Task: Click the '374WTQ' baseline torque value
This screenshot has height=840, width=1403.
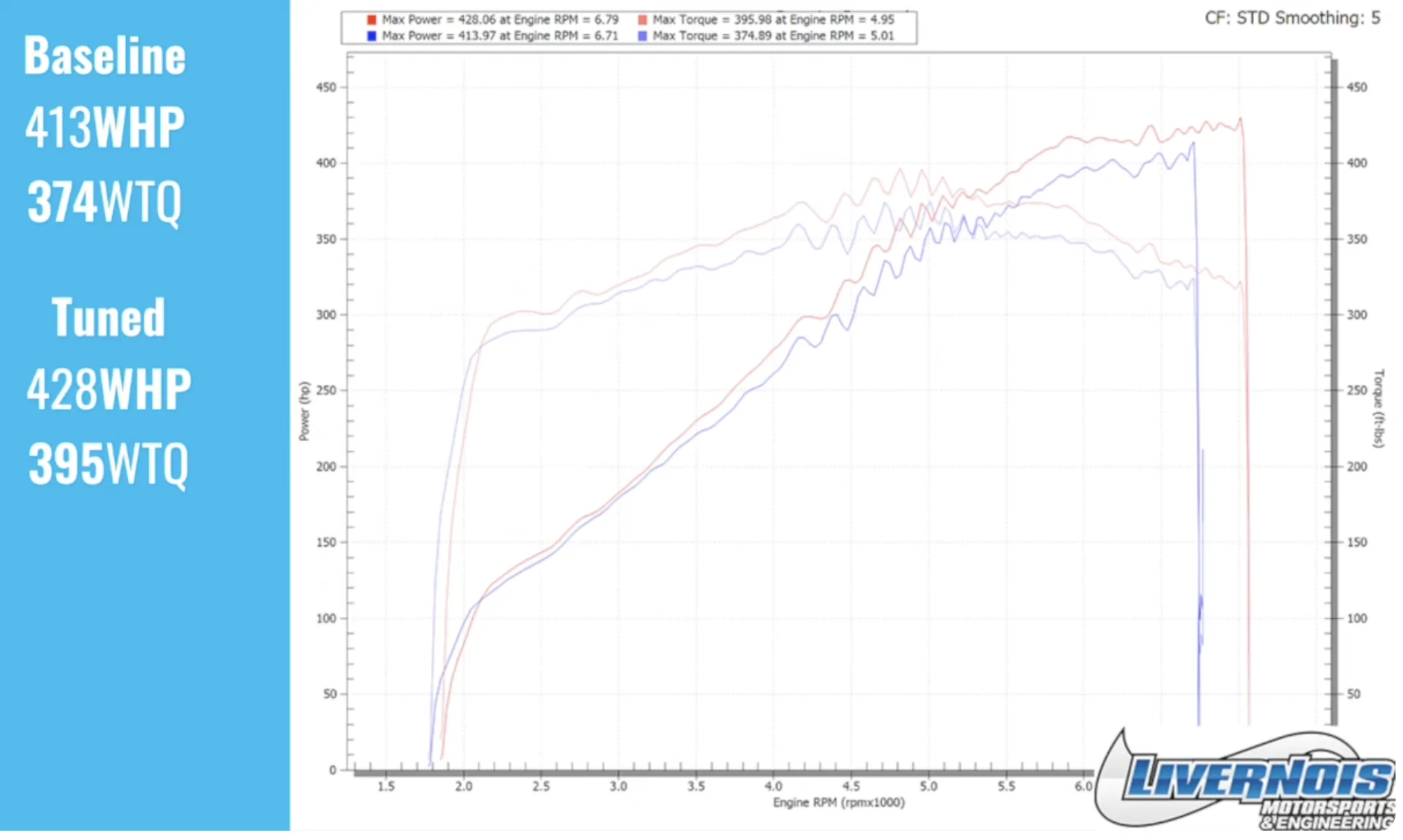Action: click(x=104, y=202)
